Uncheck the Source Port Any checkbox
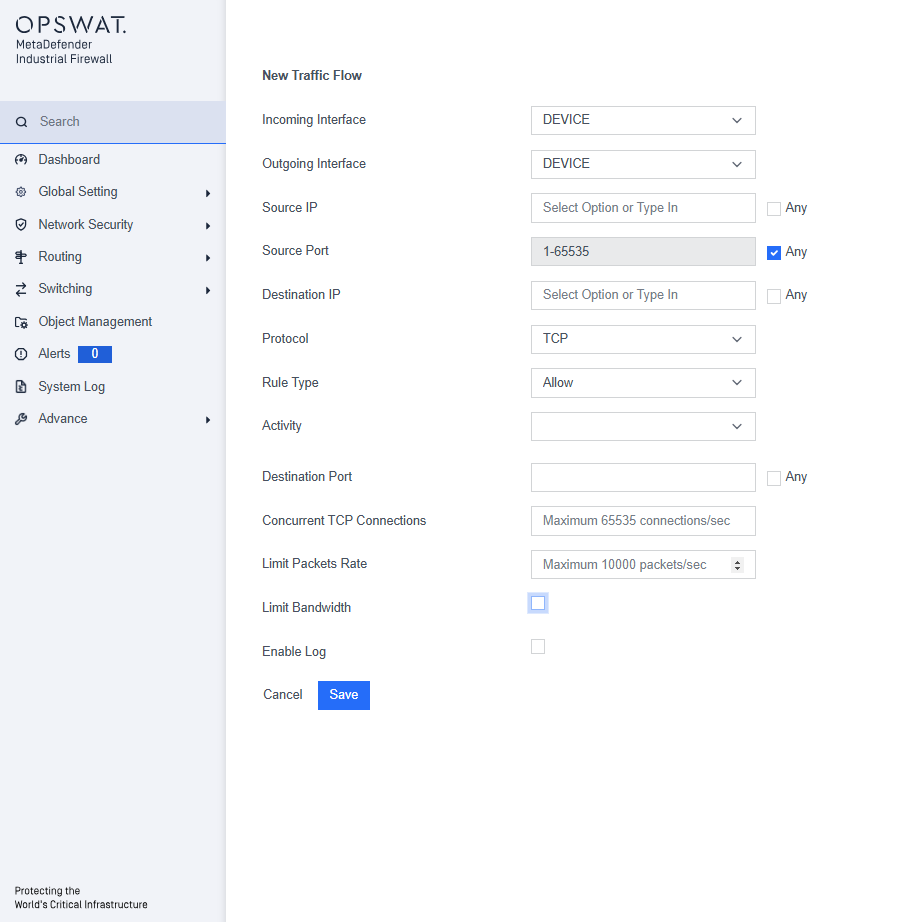Viewport: 913px width, 922px height. pos(774,253)
